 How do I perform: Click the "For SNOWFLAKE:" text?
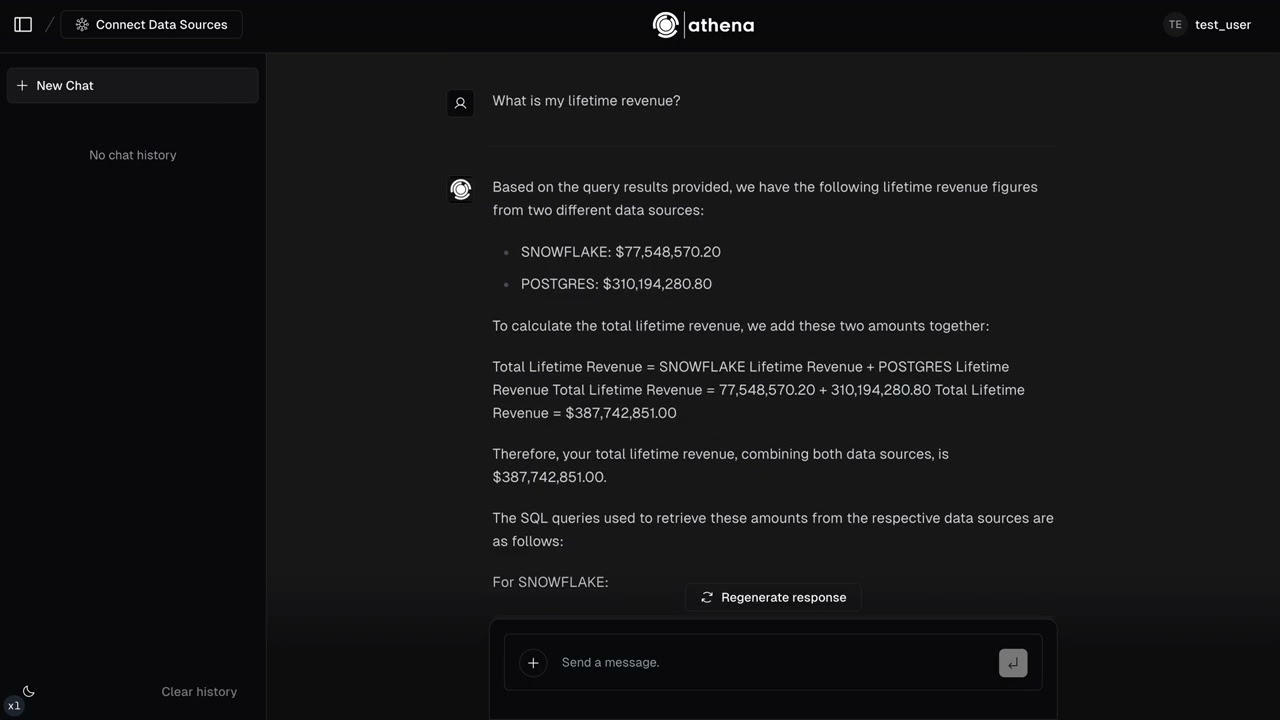click(550, 582)
